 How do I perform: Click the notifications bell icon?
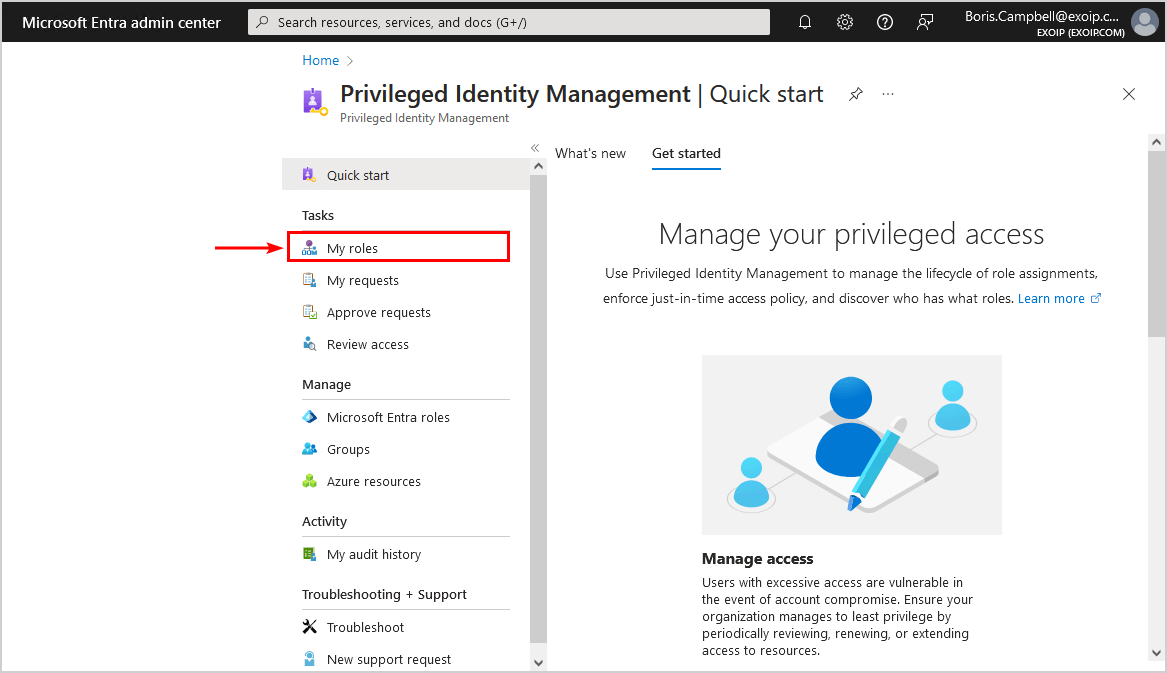point(805,21)
